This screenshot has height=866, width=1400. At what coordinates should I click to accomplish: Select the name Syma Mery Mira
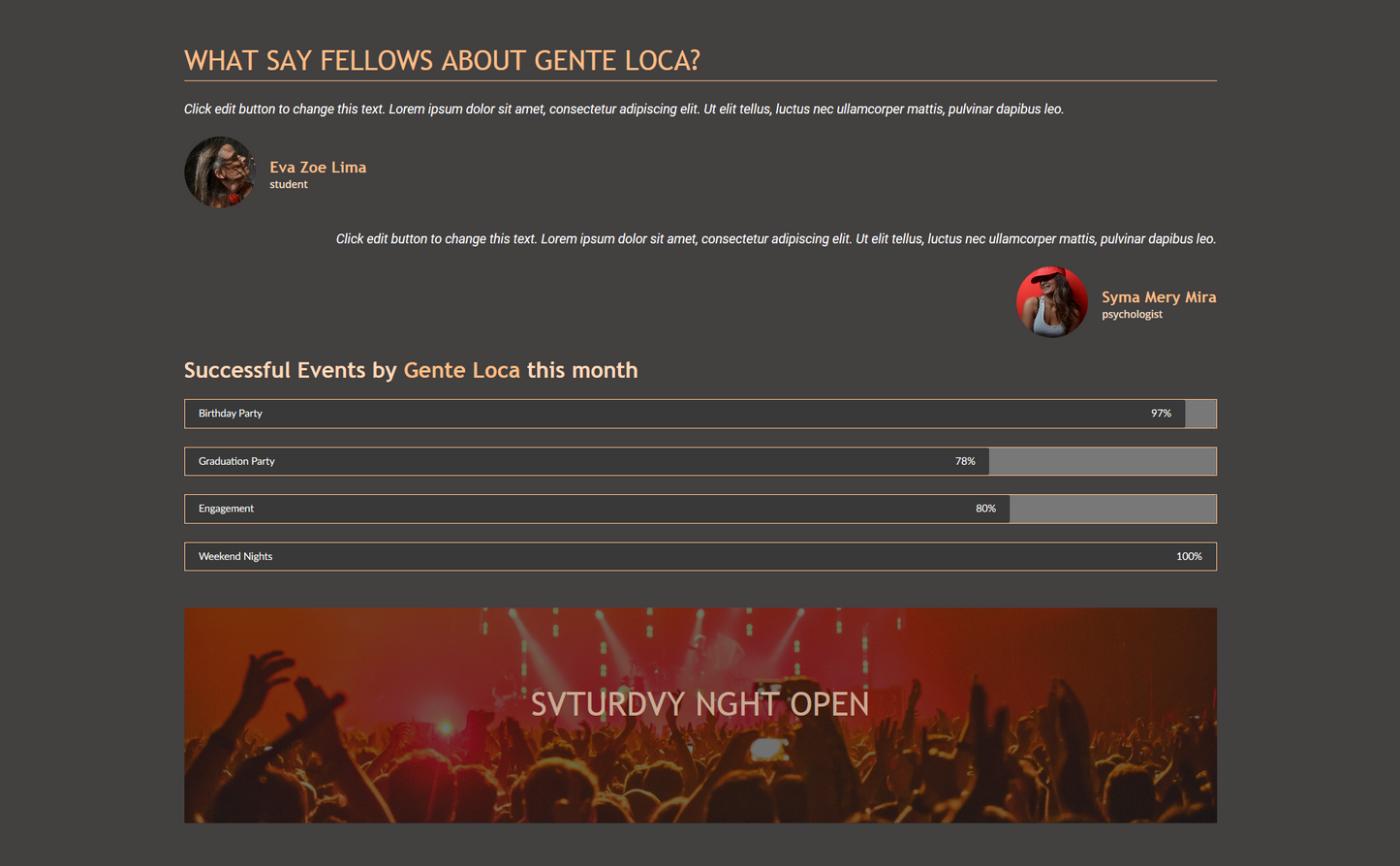(1158, 297)
